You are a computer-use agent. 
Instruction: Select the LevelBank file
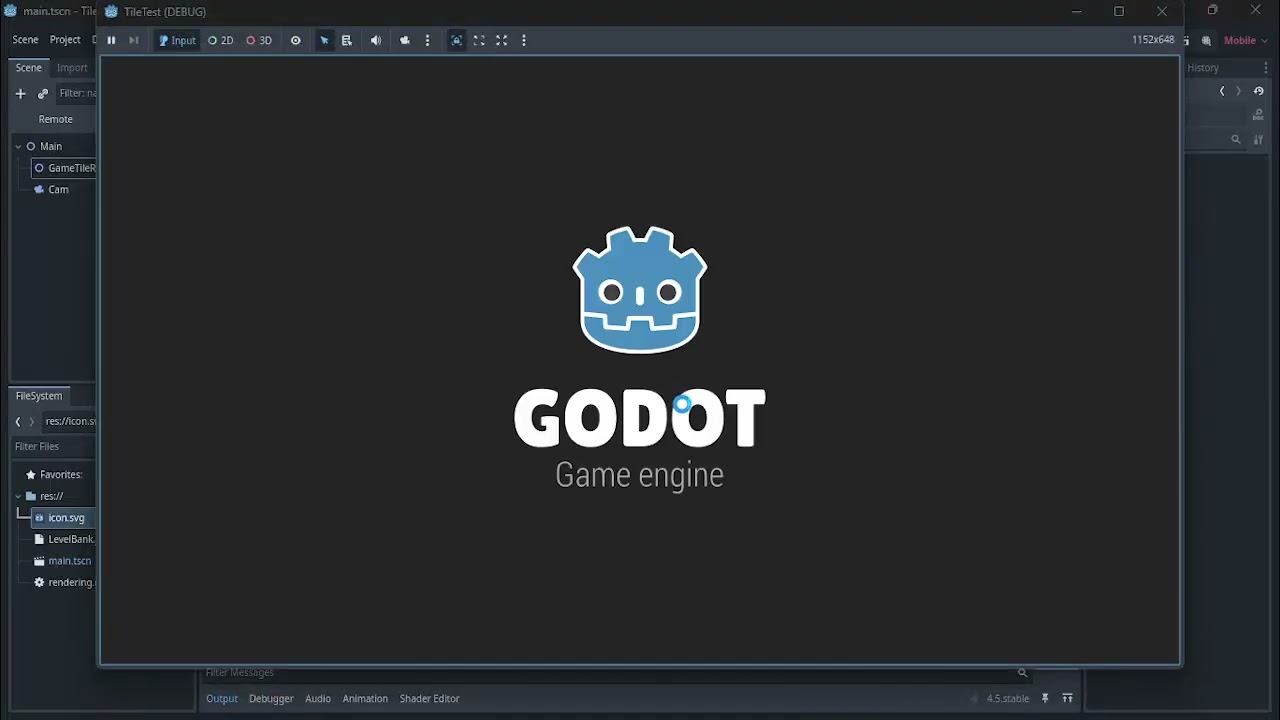(x=64, y=540)
